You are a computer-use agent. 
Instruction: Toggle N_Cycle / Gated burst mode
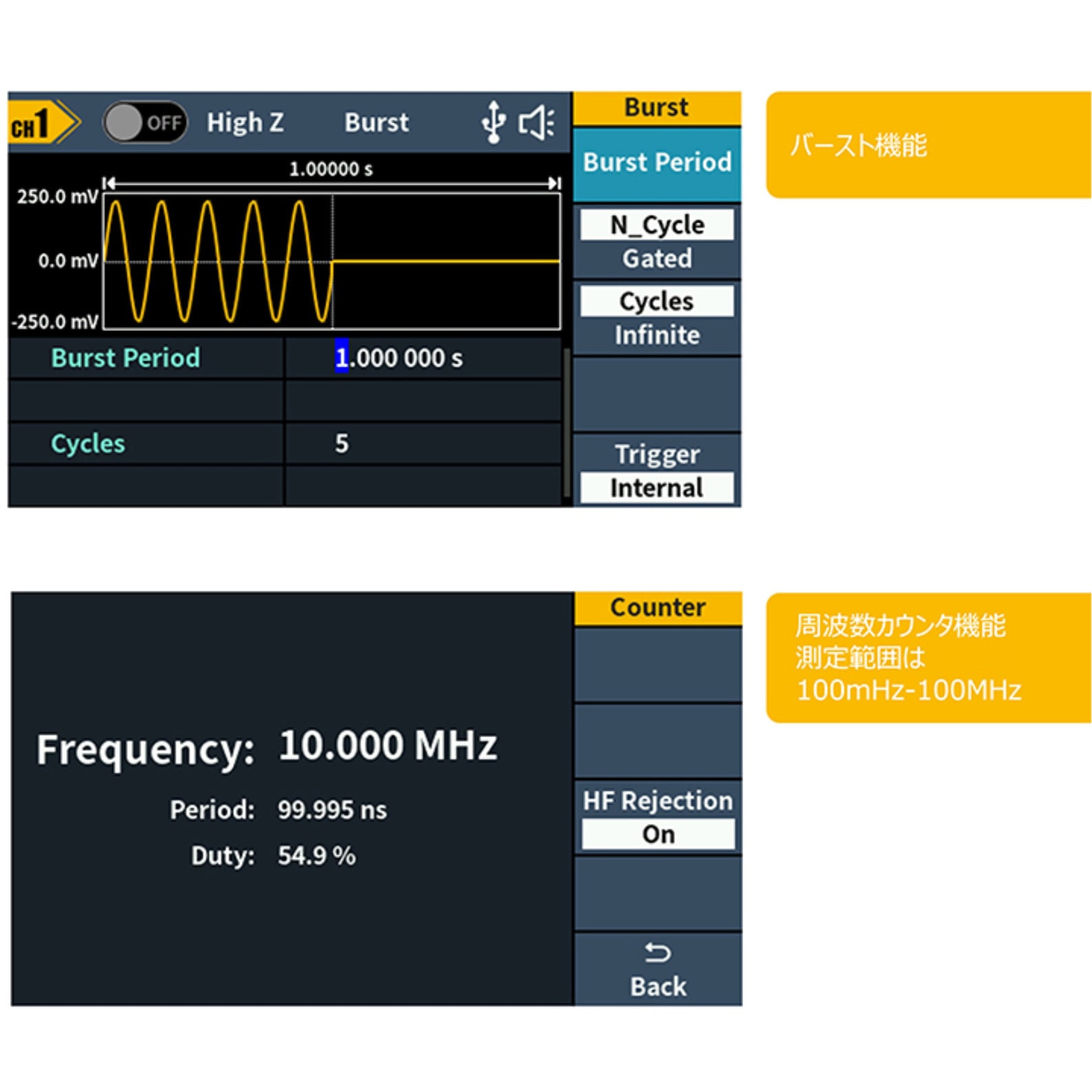(657, 241)
